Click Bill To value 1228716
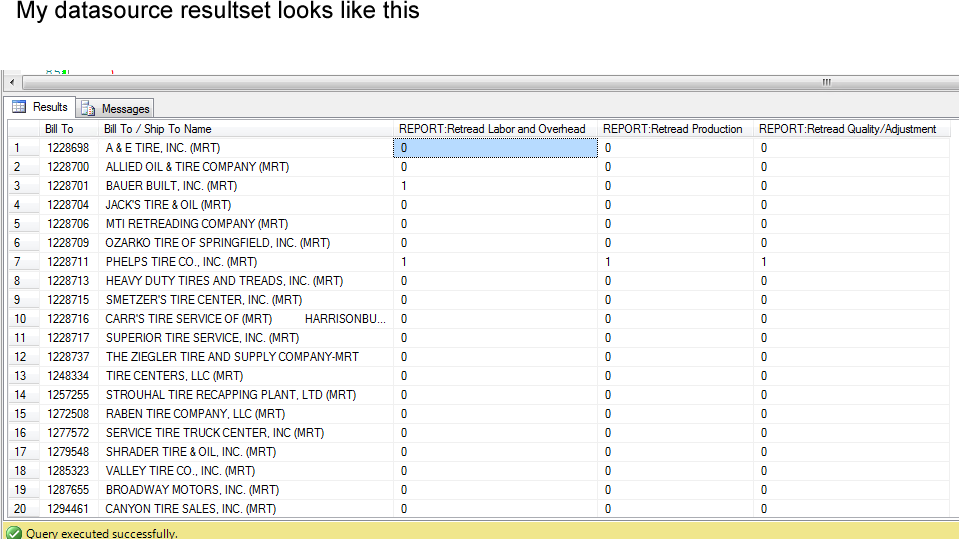959x539 pixels. (68, 319)
